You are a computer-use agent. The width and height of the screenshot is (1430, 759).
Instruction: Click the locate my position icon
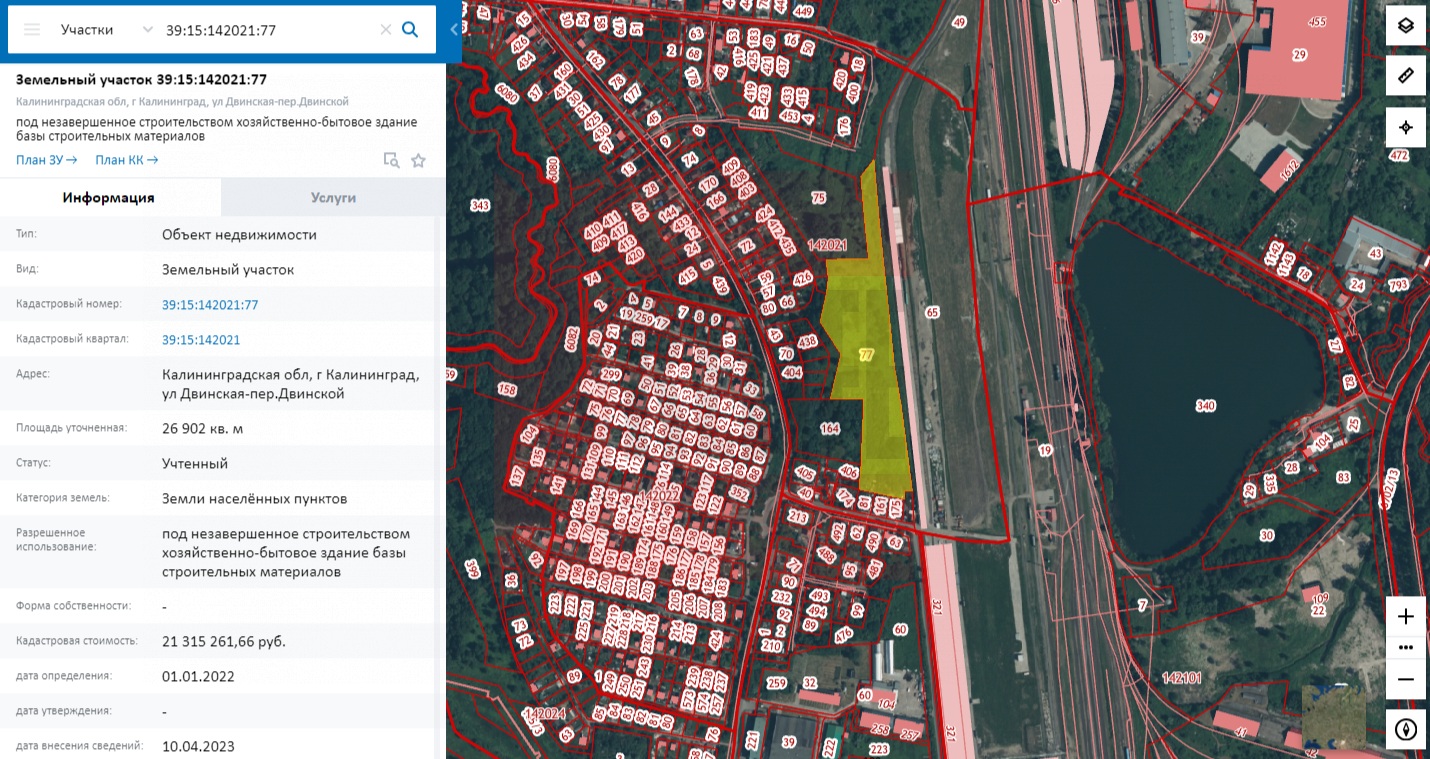point(1405,127)
